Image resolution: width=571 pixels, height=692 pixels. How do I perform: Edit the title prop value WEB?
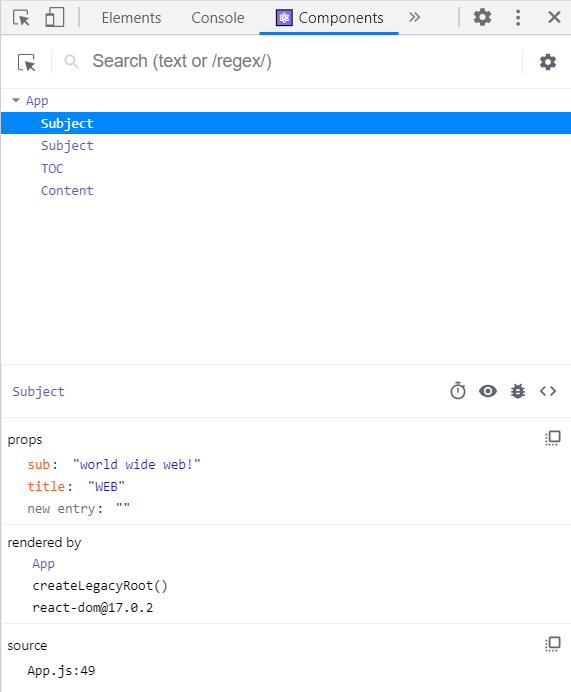106,486
